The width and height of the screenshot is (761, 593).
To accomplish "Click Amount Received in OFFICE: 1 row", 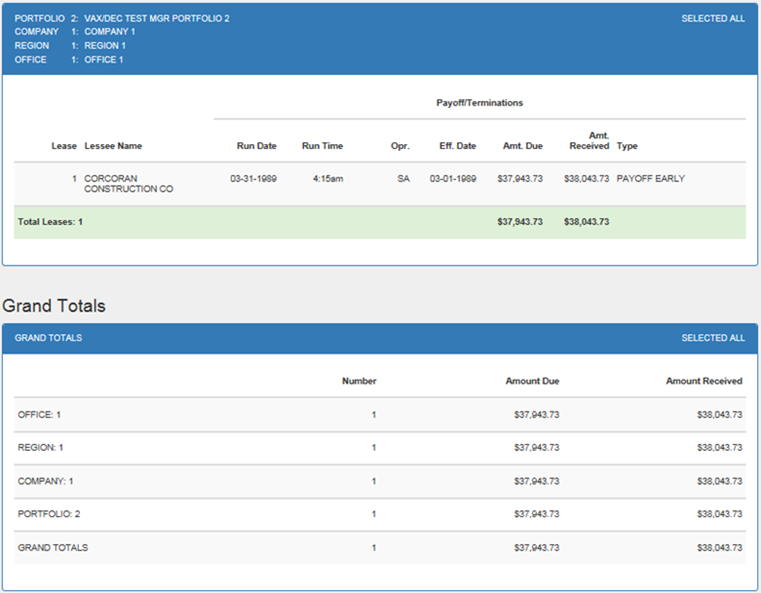I will [720, 414].
